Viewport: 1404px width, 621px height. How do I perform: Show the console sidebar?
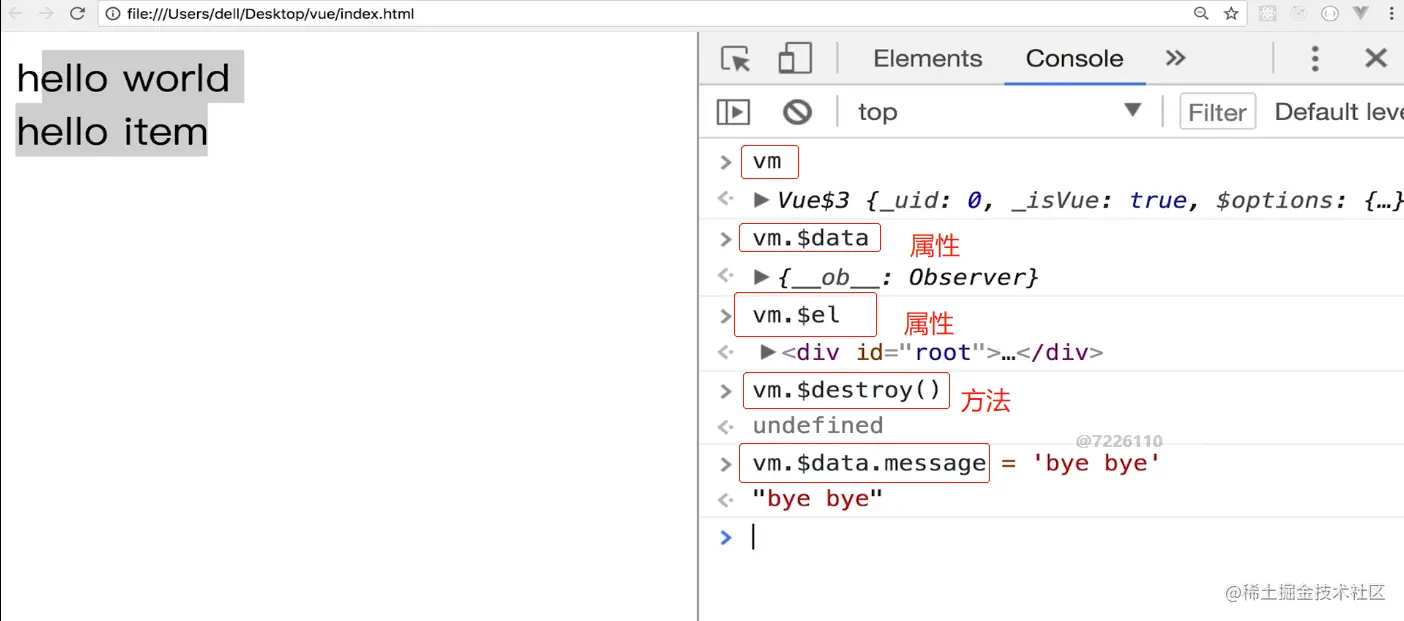tap(733, 112)
